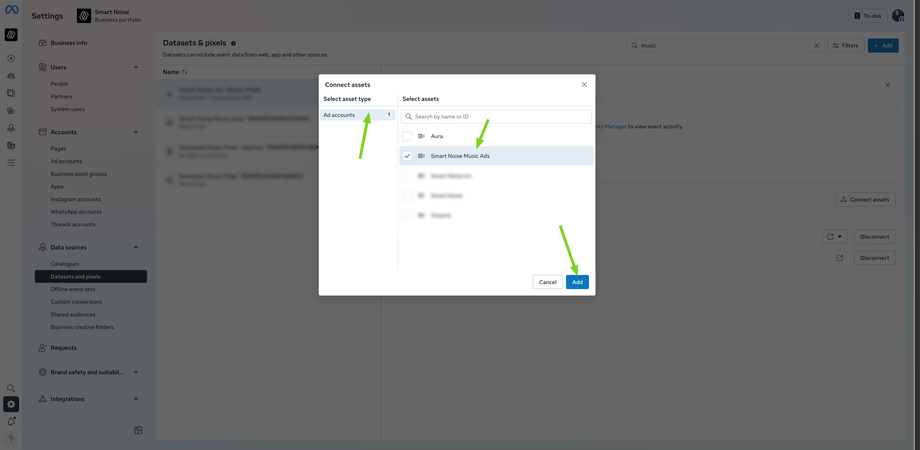Click the magnifier in the dialog search field

(x=408, y=117)
